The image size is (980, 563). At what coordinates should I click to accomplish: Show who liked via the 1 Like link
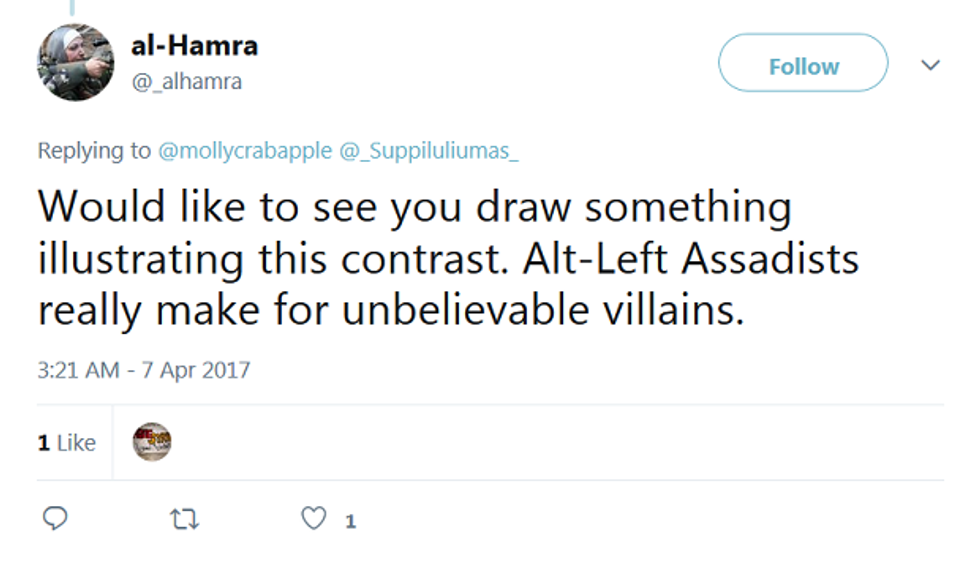click(x=67, y=442)
